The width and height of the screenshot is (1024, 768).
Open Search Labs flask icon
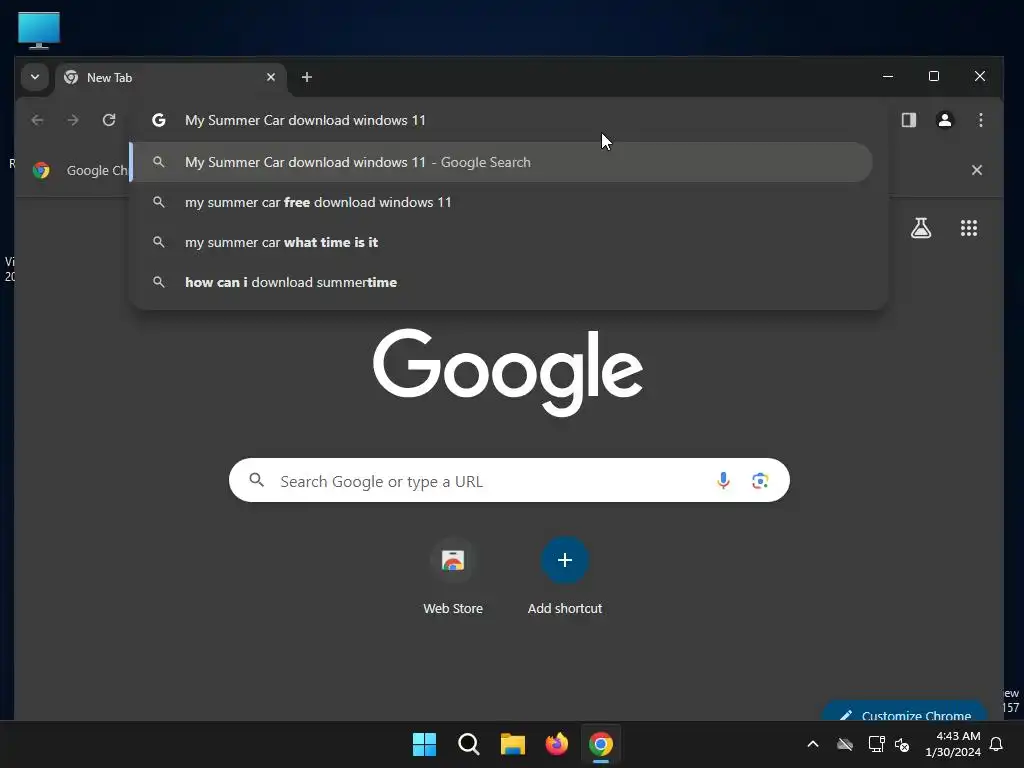point(921,228)
